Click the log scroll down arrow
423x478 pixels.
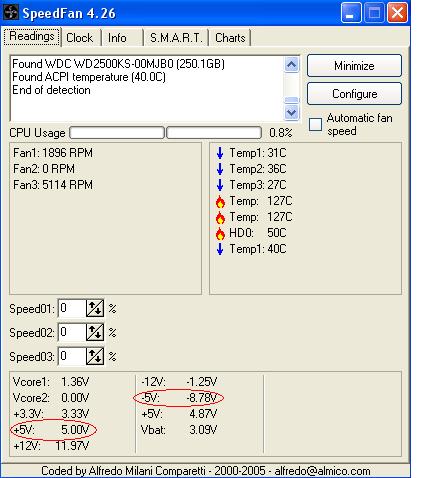click(x=292, y=112)
